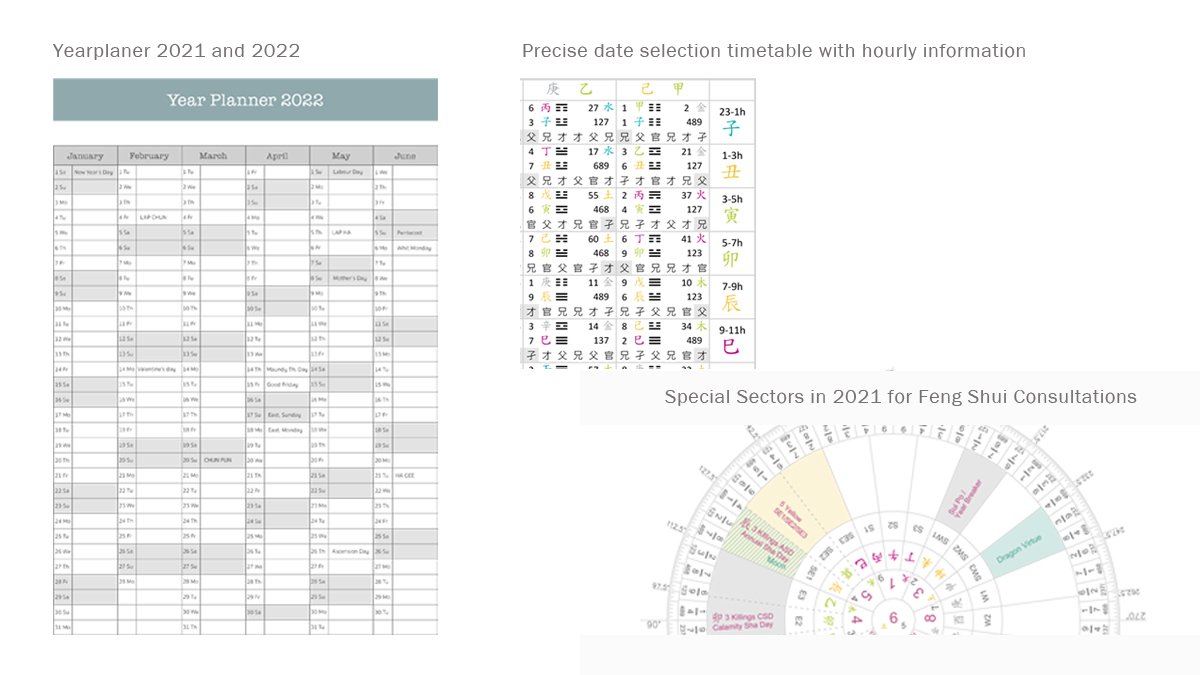Screen dimensions: 1200x675
Task: Click the green 乙 stem in timetable header
Action: click(x=586, y=89)
